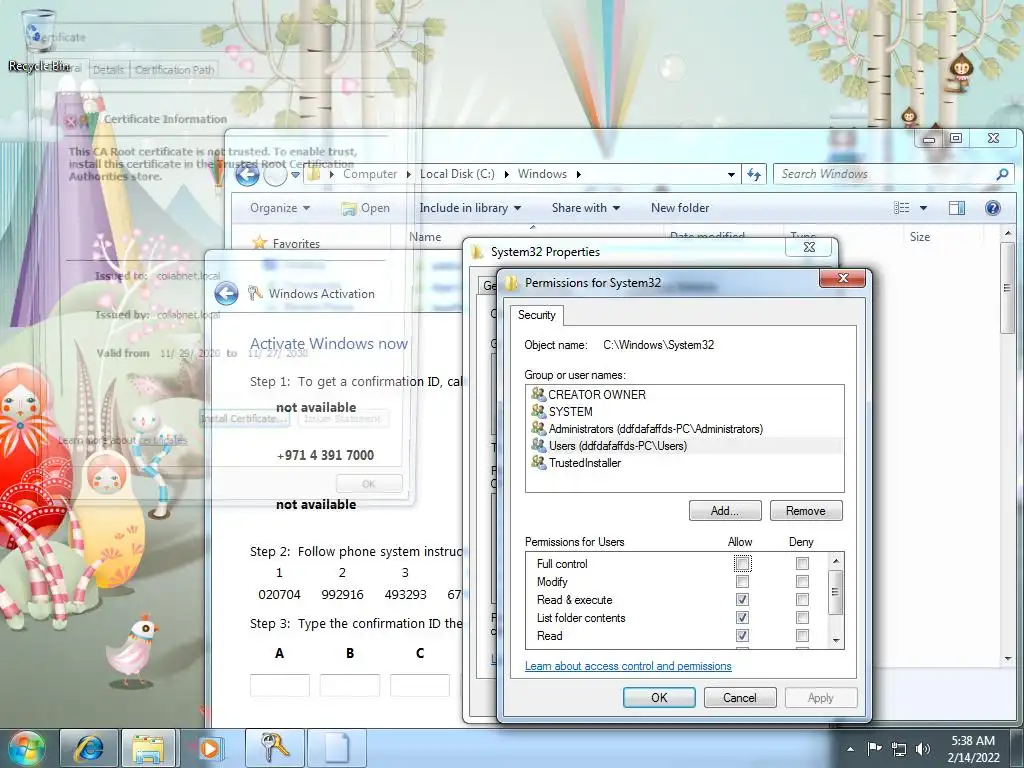Click the Explorer search magnifier icon
This screenshot has height=768, width=1024.
click(x=1002, y=174)
